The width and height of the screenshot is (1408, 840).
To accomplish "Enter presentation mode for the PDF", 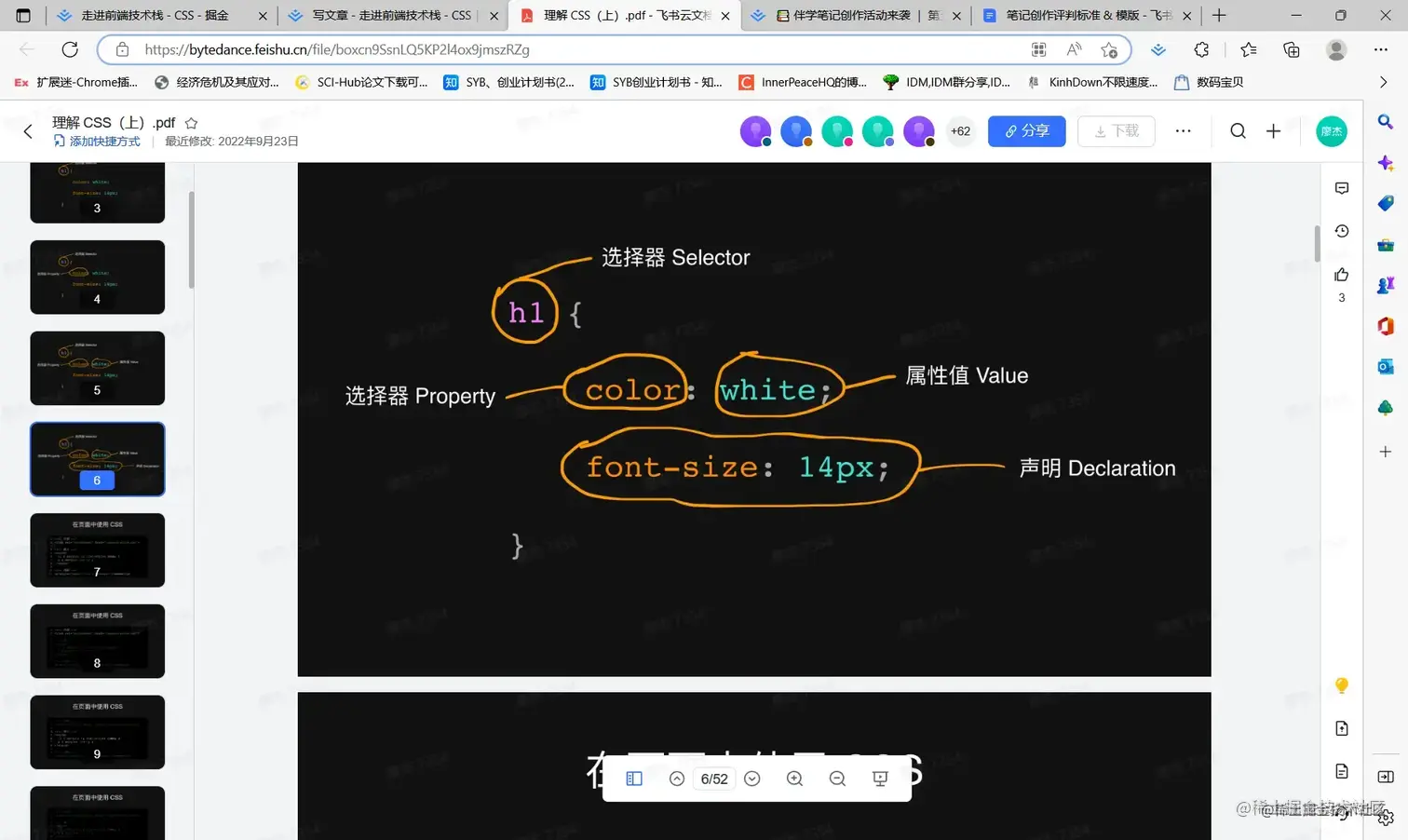I will point(880,779).
